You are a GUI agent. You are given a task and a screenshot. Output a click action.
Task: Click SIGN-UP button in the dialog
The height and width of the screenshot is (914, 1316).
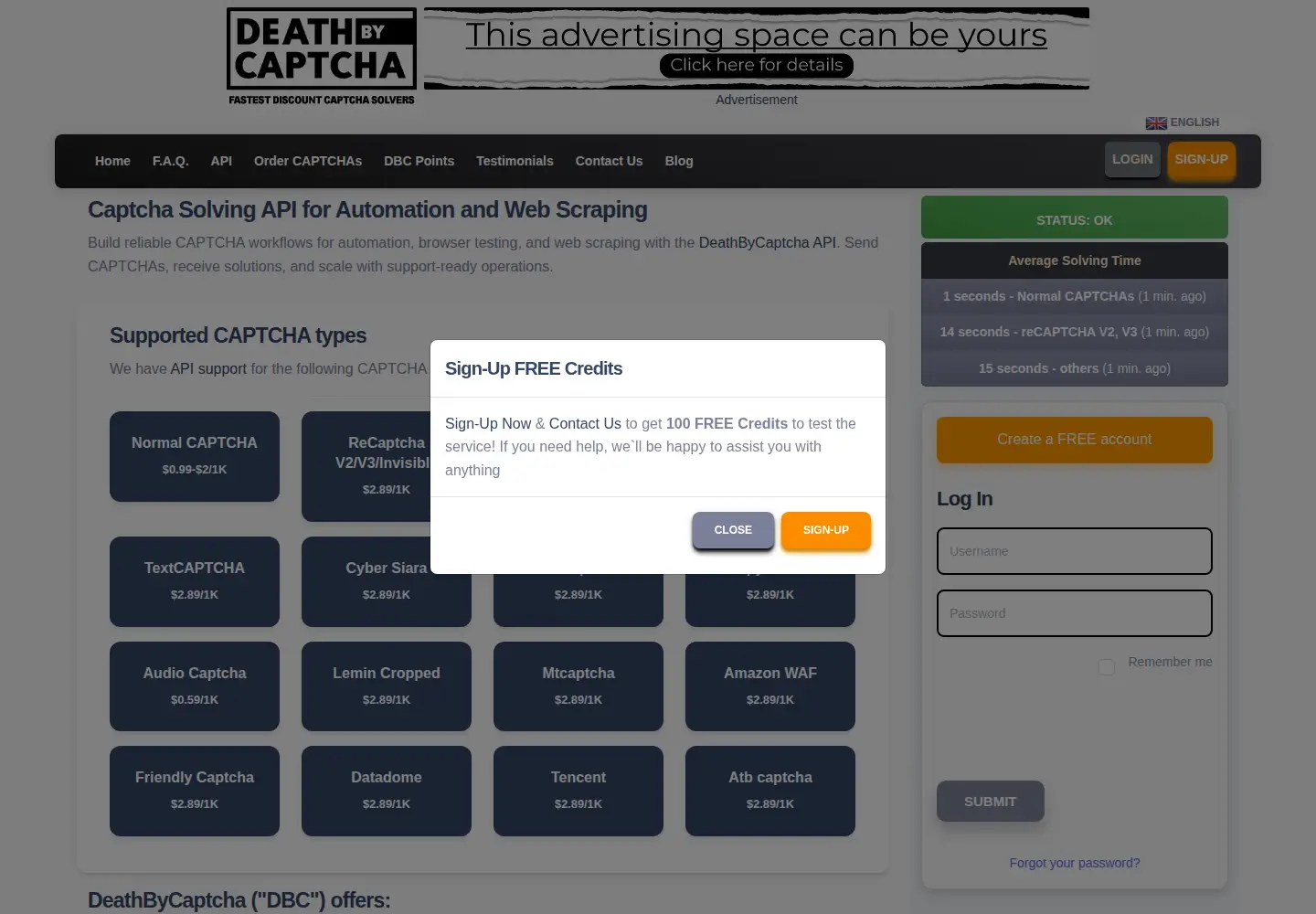pyautogui.click(x=826, y=530)
